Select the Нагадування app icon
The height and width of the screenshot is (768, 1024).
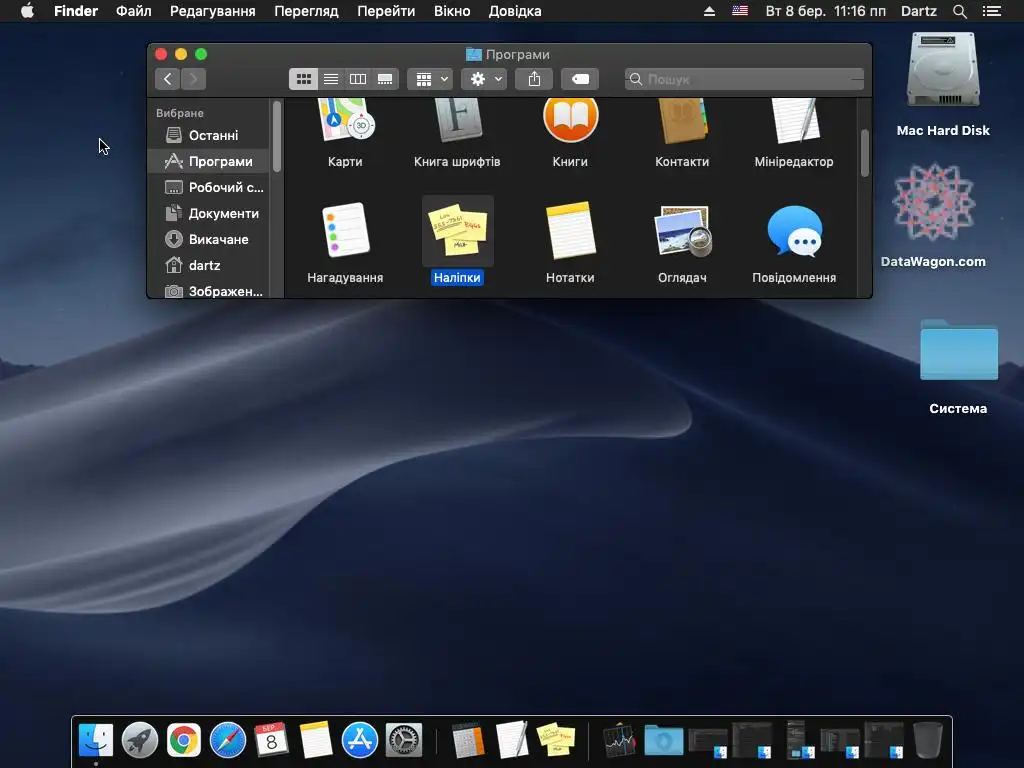pos(345,230)
